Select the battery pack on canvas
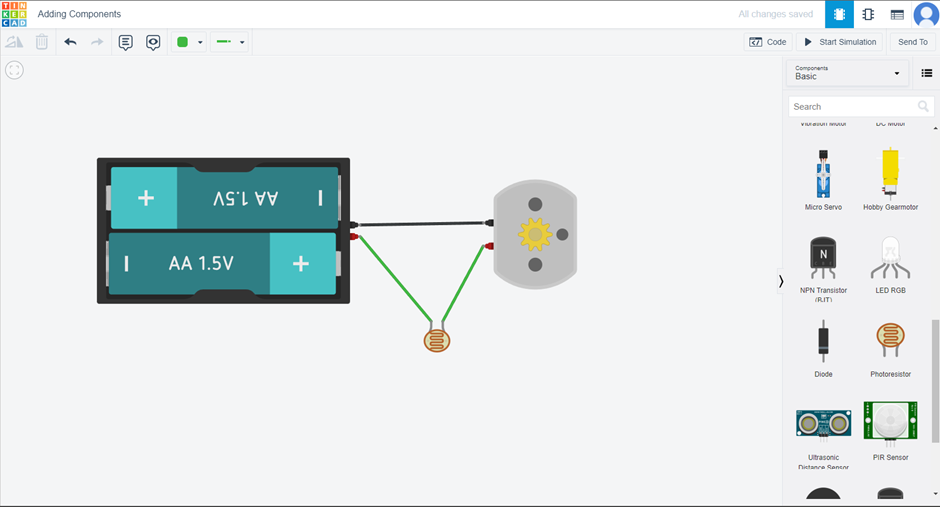Image resolution: width=940 pixels, height=507 pixels. (223, 231)
